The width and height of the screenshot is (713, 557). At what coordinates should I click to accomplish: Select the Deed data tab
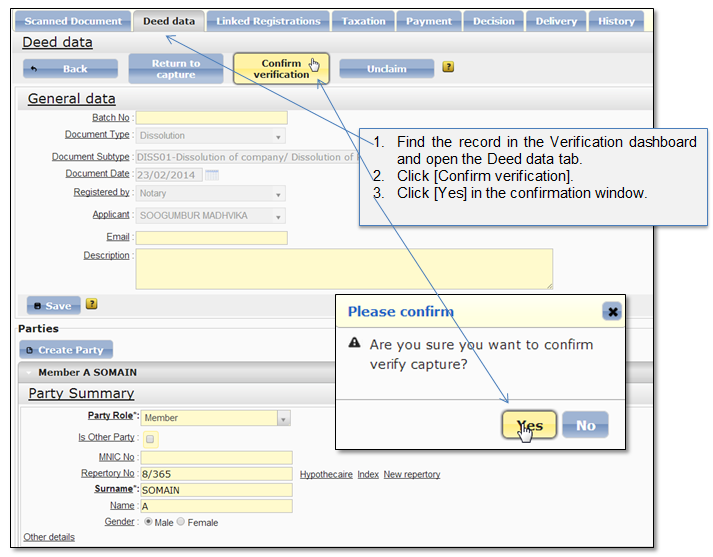coord(169,21)
